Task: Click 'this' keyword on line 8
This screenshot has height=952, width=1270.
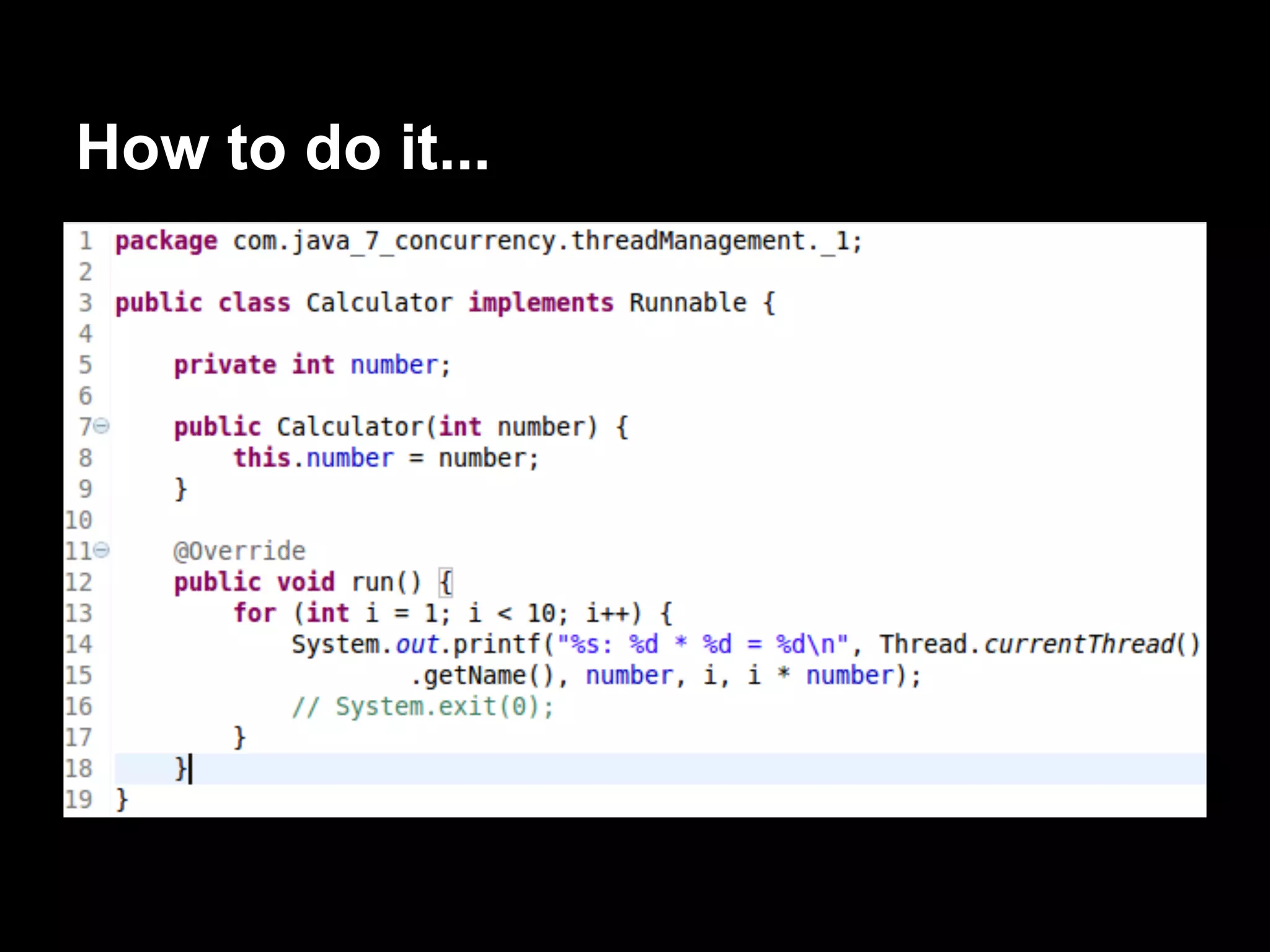Action: click(262, 458)
